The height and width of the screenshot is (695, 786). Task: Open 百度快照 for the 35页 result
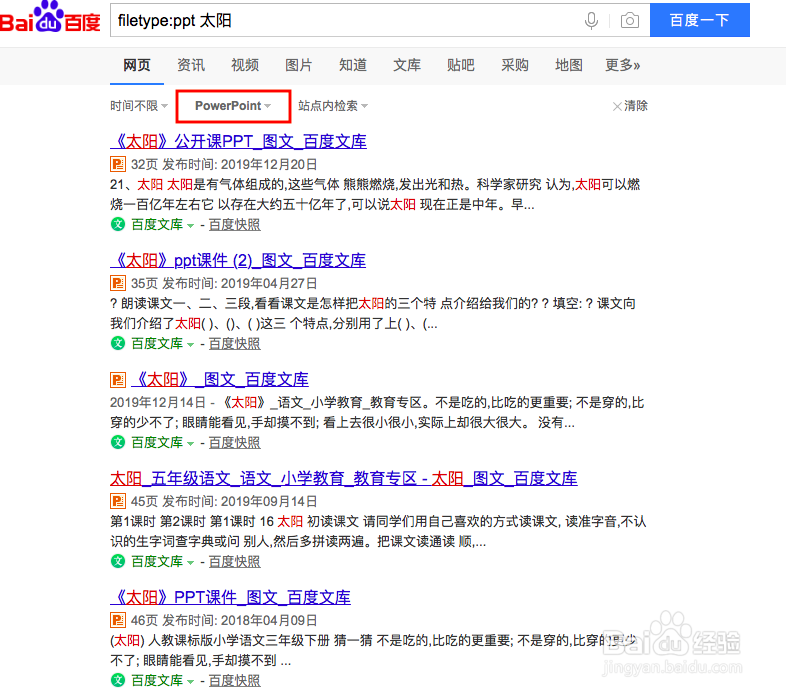(235, 344)
